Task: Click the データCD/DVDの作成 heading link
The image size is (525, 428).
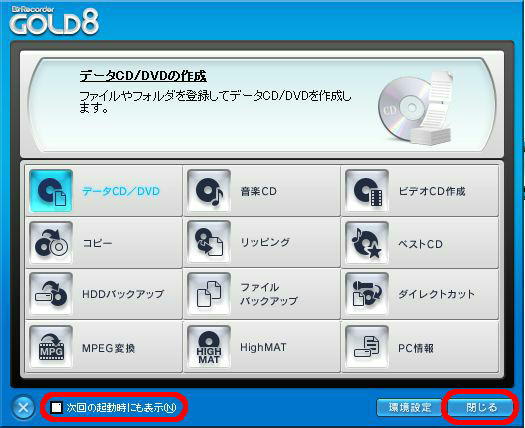Action: tap(143, 76)
